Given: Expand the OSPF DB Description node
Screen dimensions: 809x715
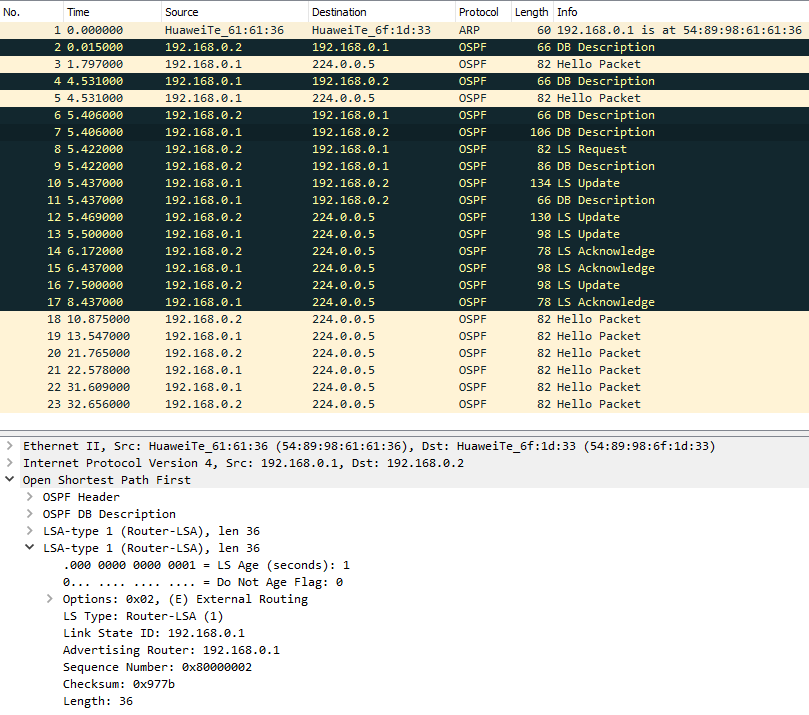Looking at the screenshot, I should click(x=30, y=514).
